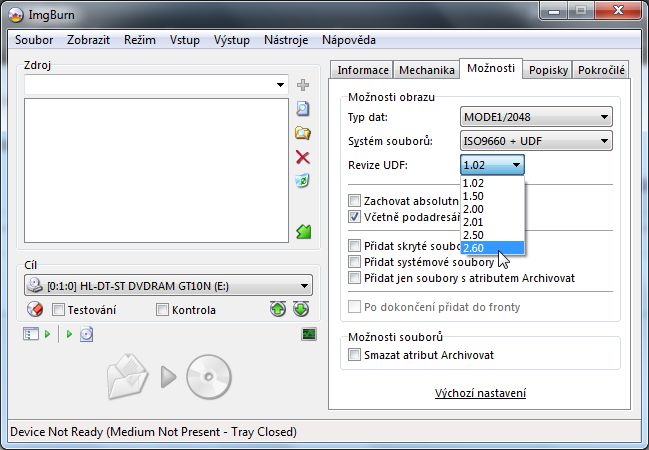
Task: Minimize the ImgBurn window
Action: click(554, 11)
